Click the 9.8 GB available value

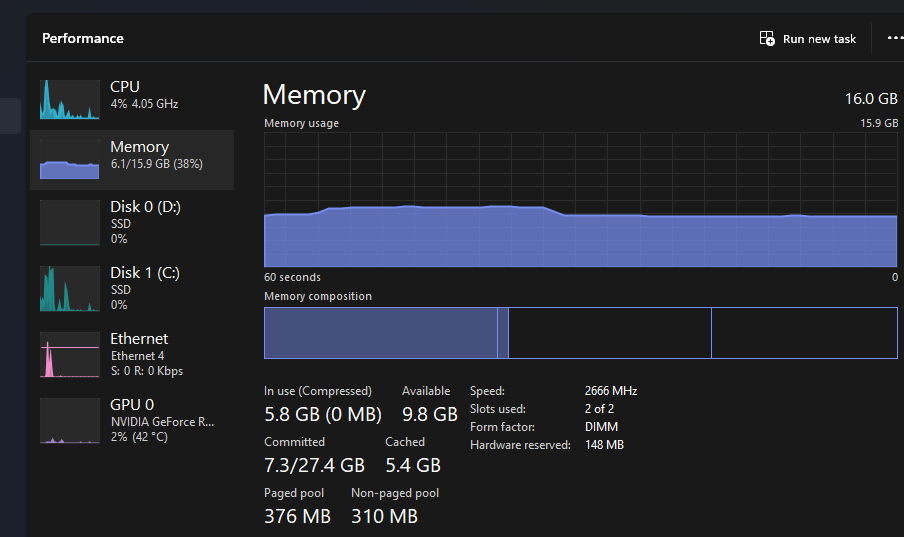point(430,414)
